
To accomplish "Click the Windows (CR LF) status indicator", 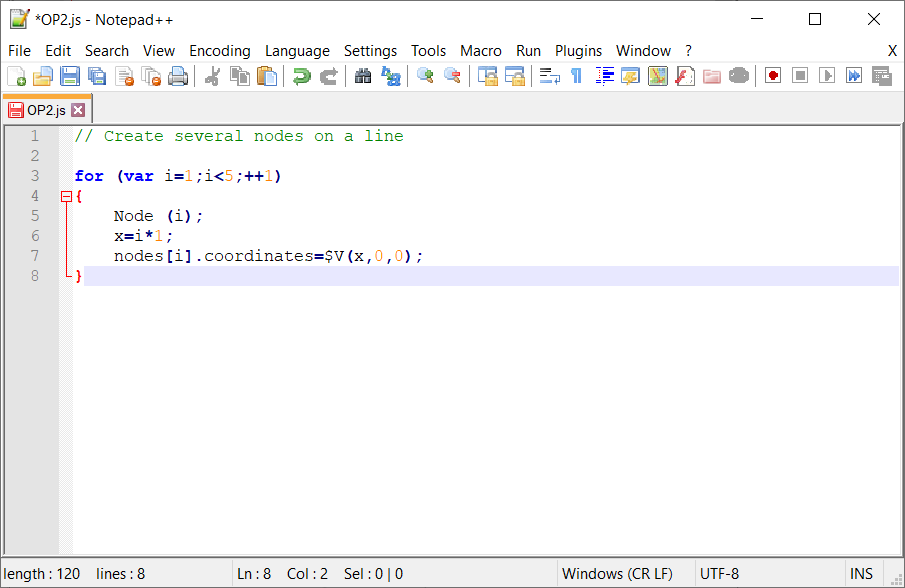I will pyautogui.click(x=617, y=573).
